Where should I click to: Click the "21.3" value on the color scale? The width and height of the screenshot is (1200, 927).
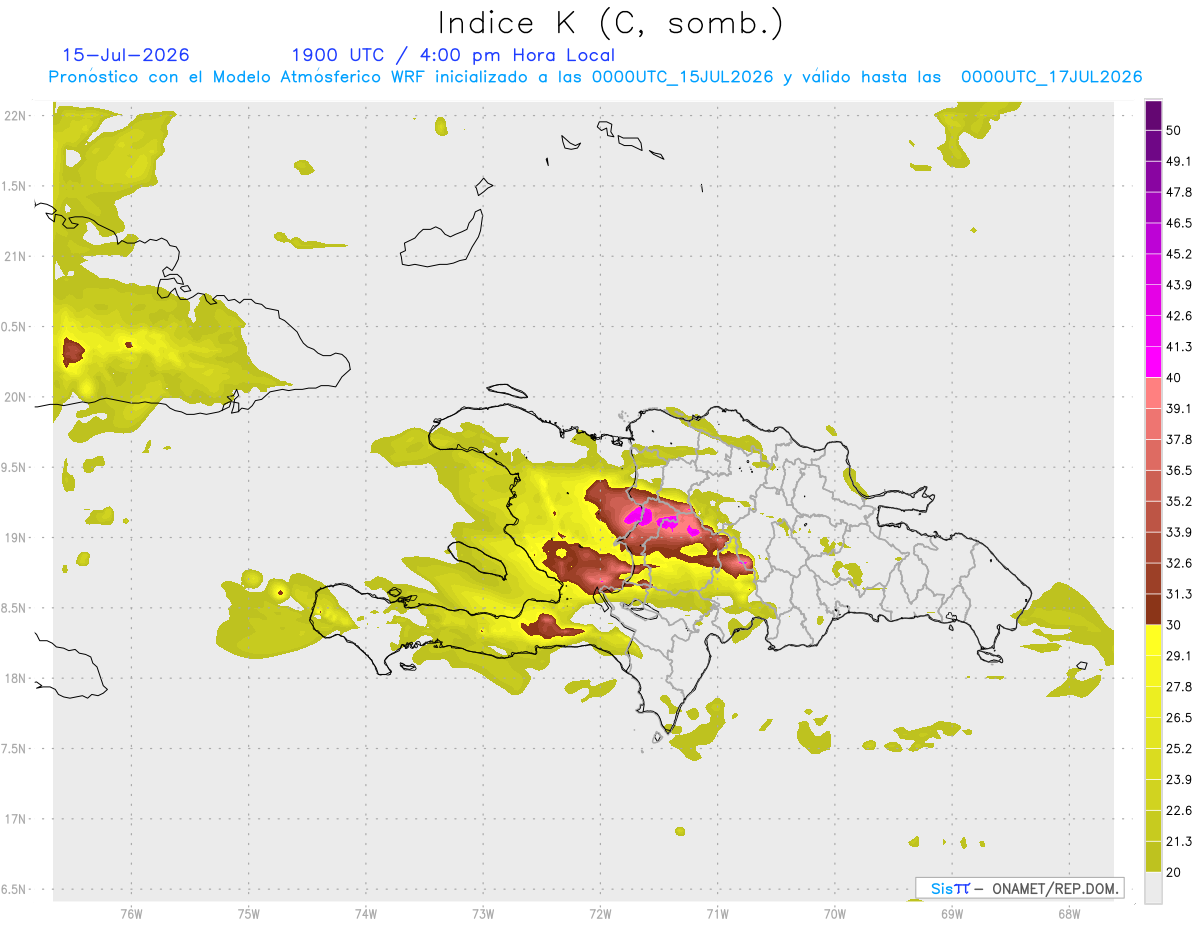click(x=1179, y=841)
